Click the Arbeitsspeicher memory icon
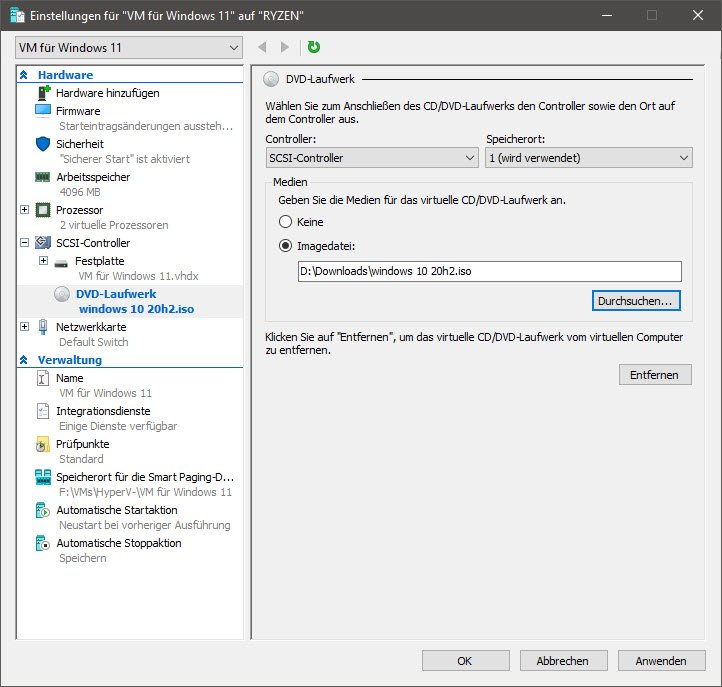Image resolution: width=722 pixels, height=687 pixels. [43, 177]
